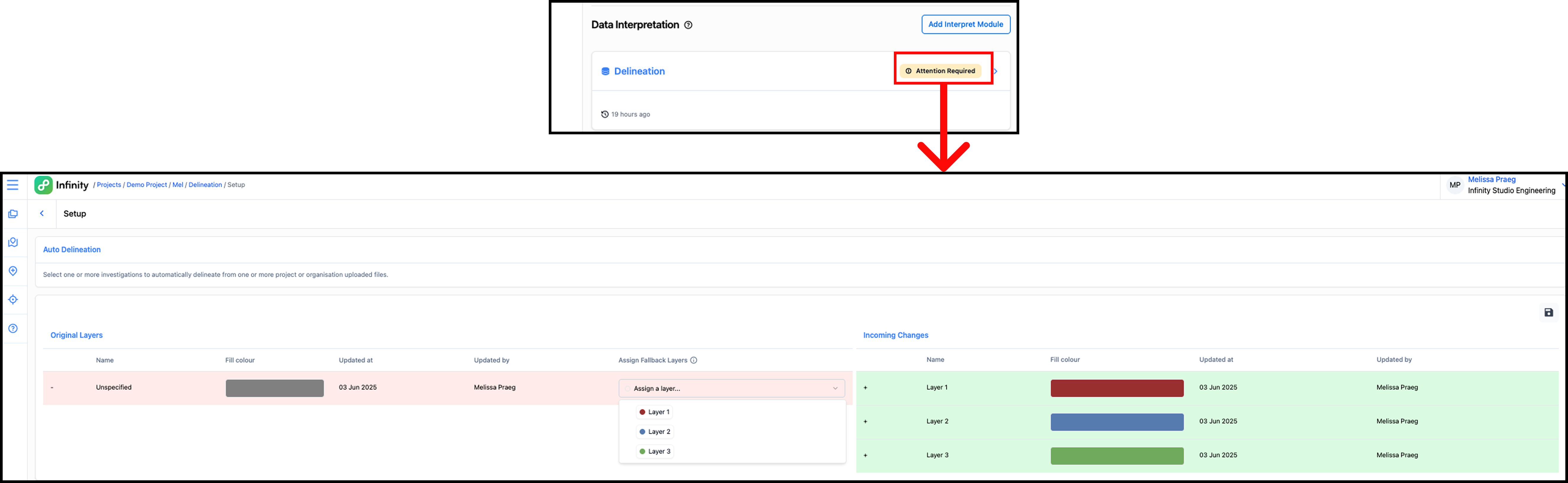Click the Infinity Studio Engineering organisation text
The image size is (1568, 483).
tap(1511, 191)
